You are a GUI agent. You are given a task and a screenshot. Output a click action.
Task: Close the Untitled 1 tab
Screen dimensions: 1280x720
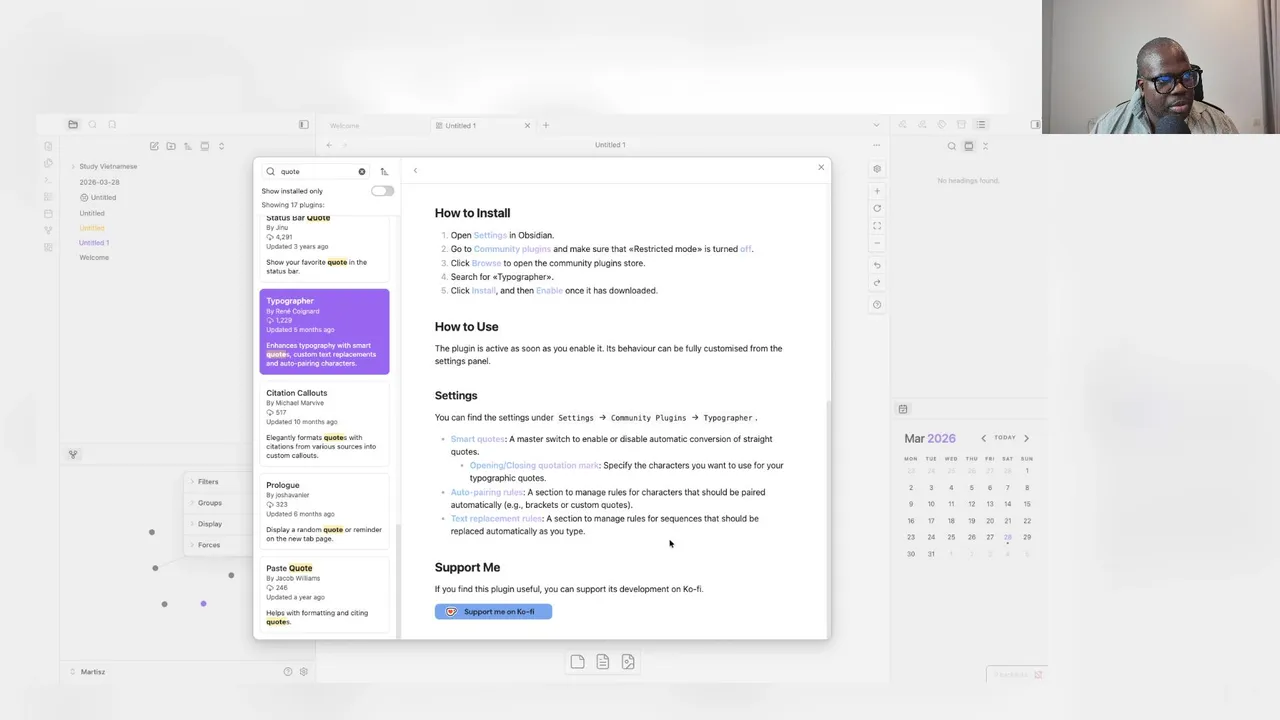[528, 125]
